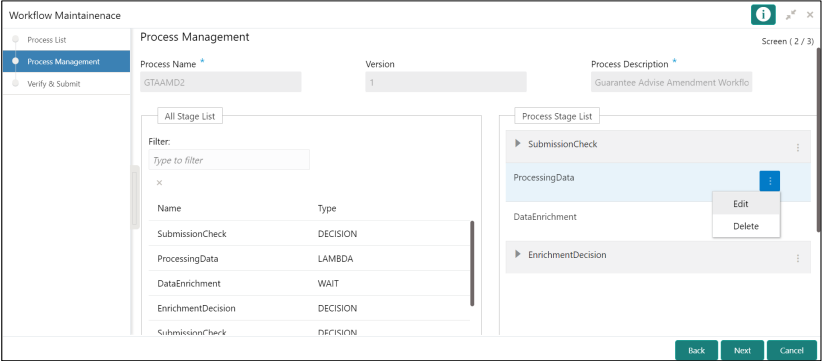Select ProcessingData row in All Stage List

click(309, 258)
